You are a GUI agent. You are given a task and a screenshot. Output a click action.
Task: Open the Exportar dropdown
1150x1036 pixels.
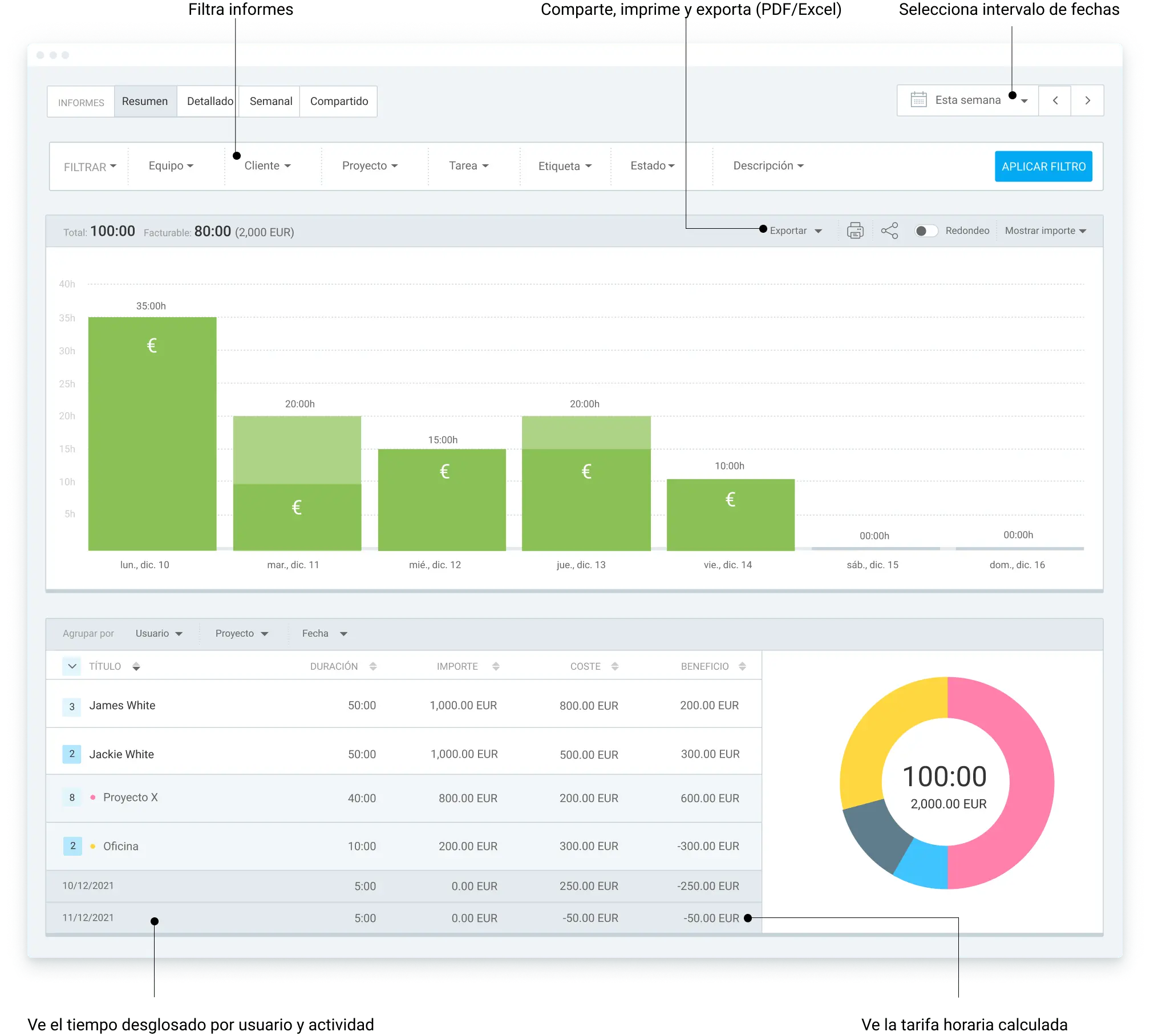pos(796,230)
